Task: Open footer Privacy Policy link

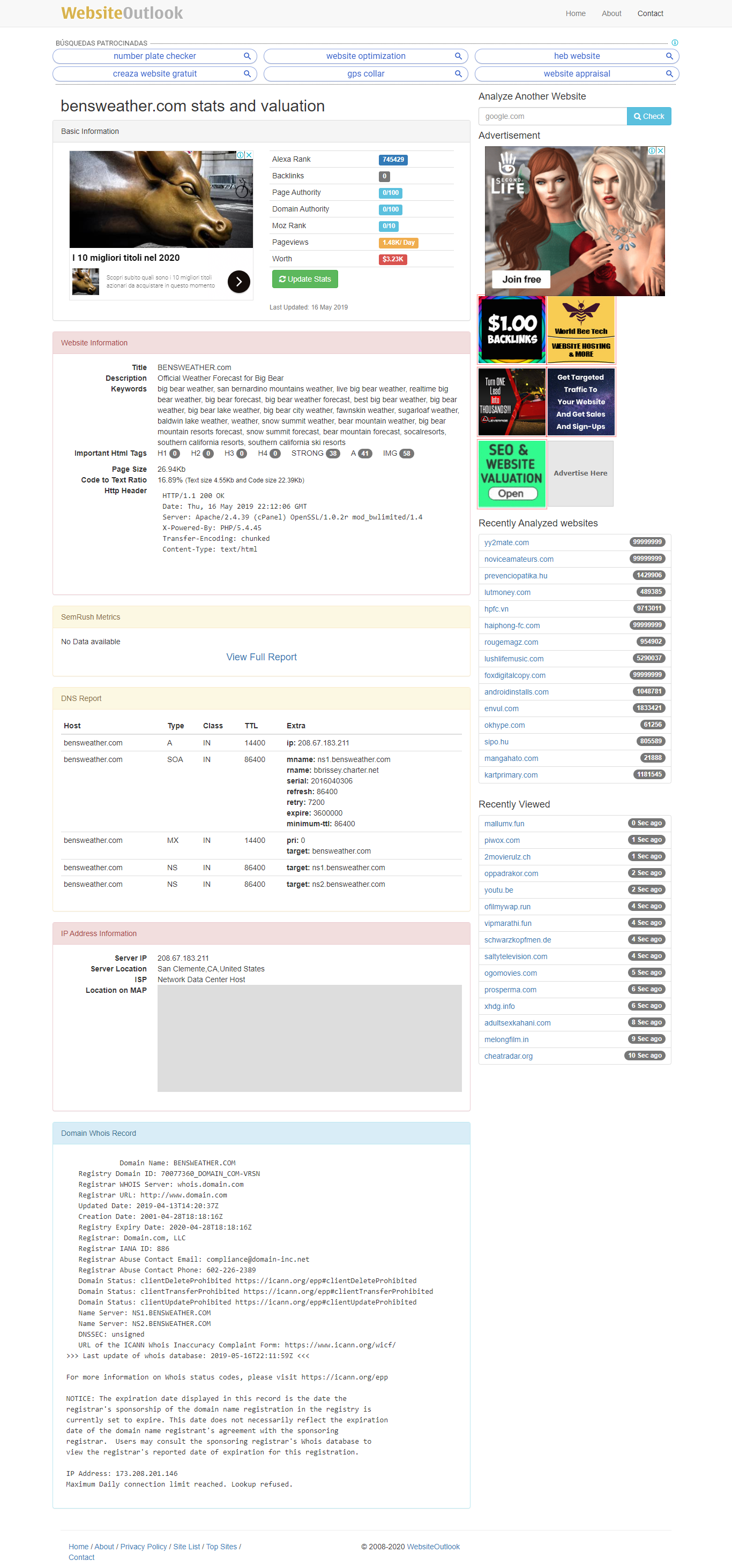Action: click(144, 1547)
